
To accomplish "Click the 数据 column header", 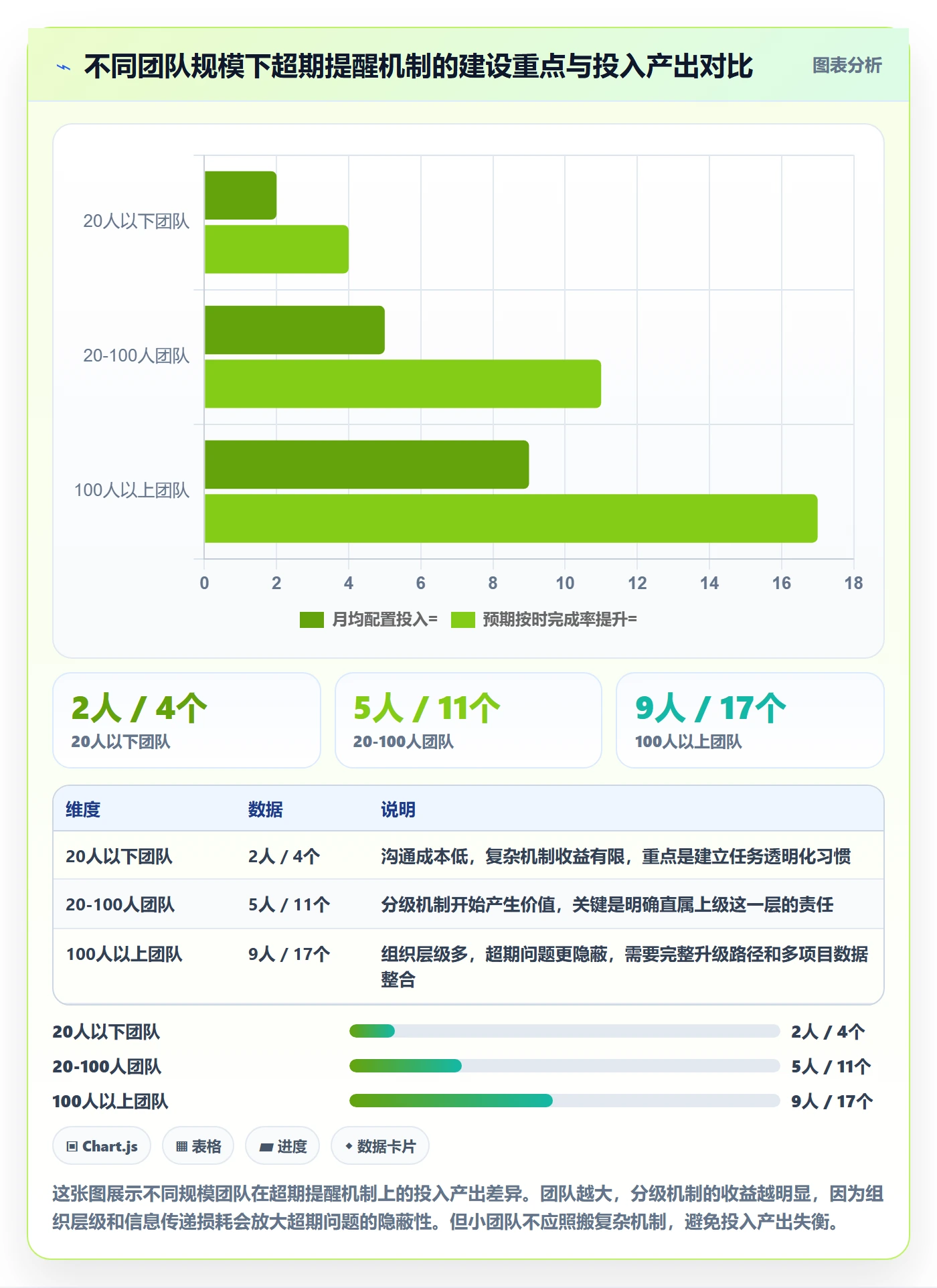I will click(x=266, y=809).
